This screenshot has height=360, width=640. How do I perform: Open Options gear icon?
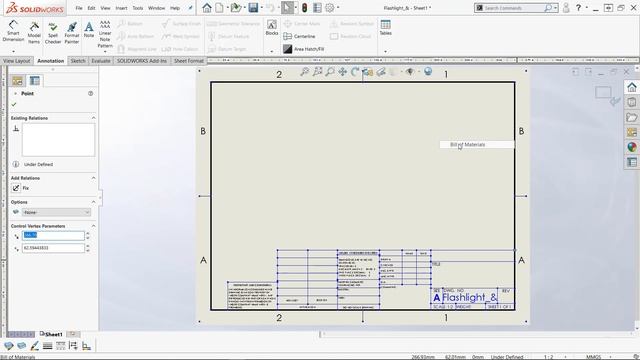pos(330,8)
